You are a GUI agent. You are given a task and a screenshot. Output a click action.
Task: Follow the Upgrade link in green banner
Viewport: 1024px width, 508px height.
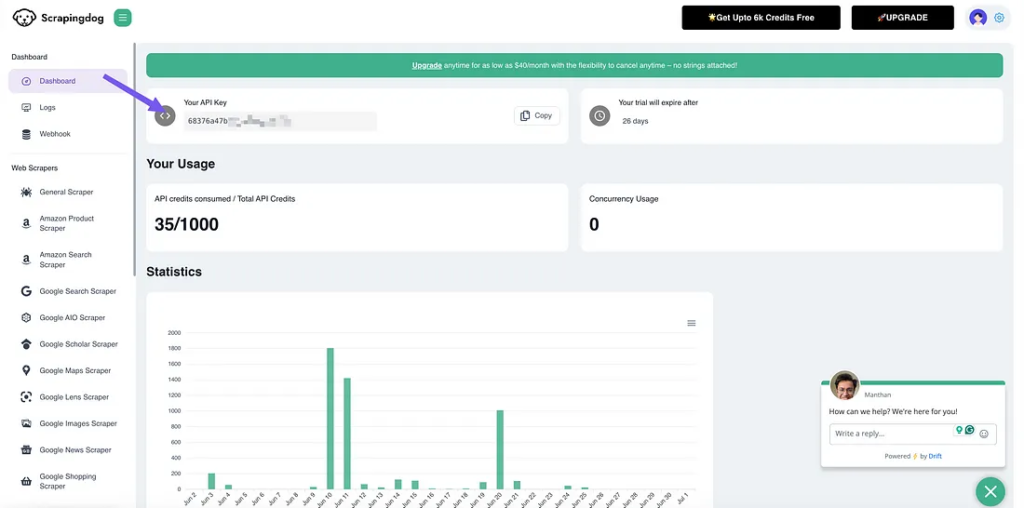tap(426, 65)
